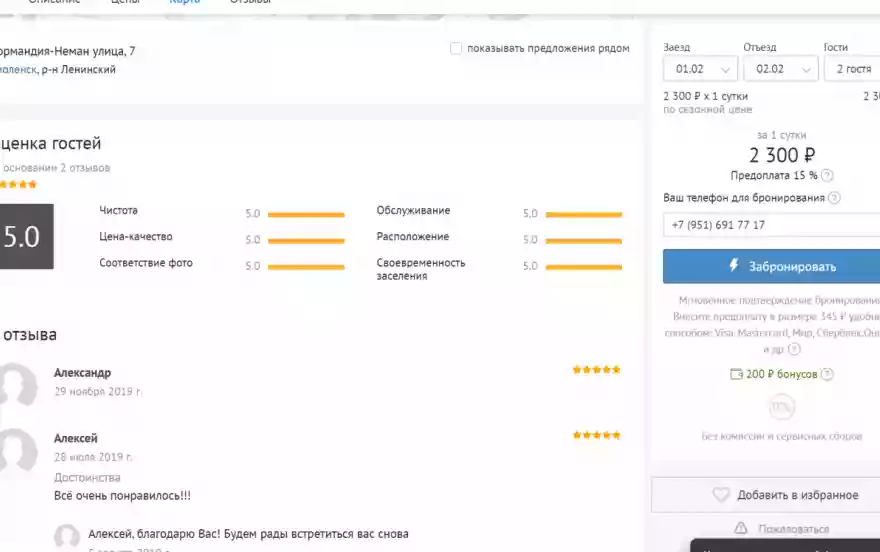The height and width of the screenshot is (552, 880).
Task: Click help icon after payment methods text
Action: coord(794,349)
